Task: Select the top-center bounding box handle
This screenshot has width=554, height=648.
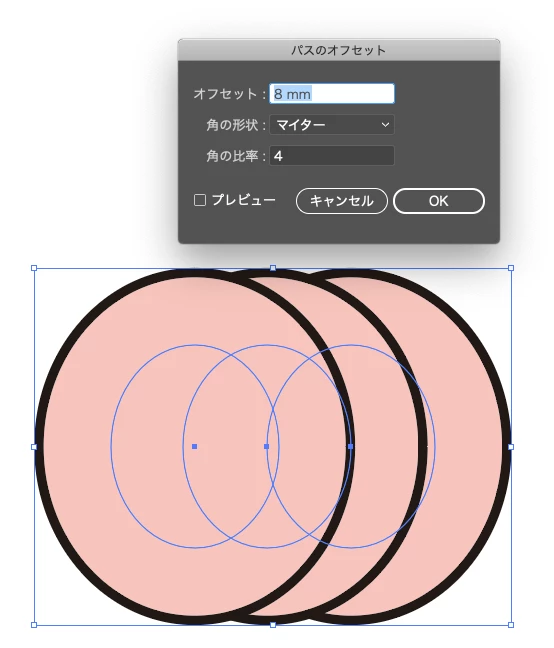Action: [273, 268]
